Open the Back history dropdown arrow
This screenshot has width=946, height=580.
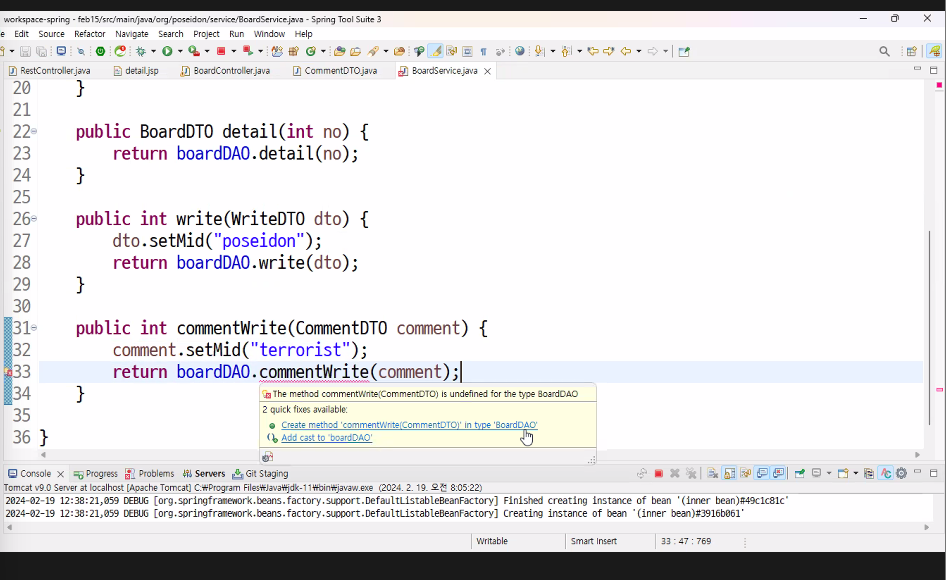click(x=639, y=51)
